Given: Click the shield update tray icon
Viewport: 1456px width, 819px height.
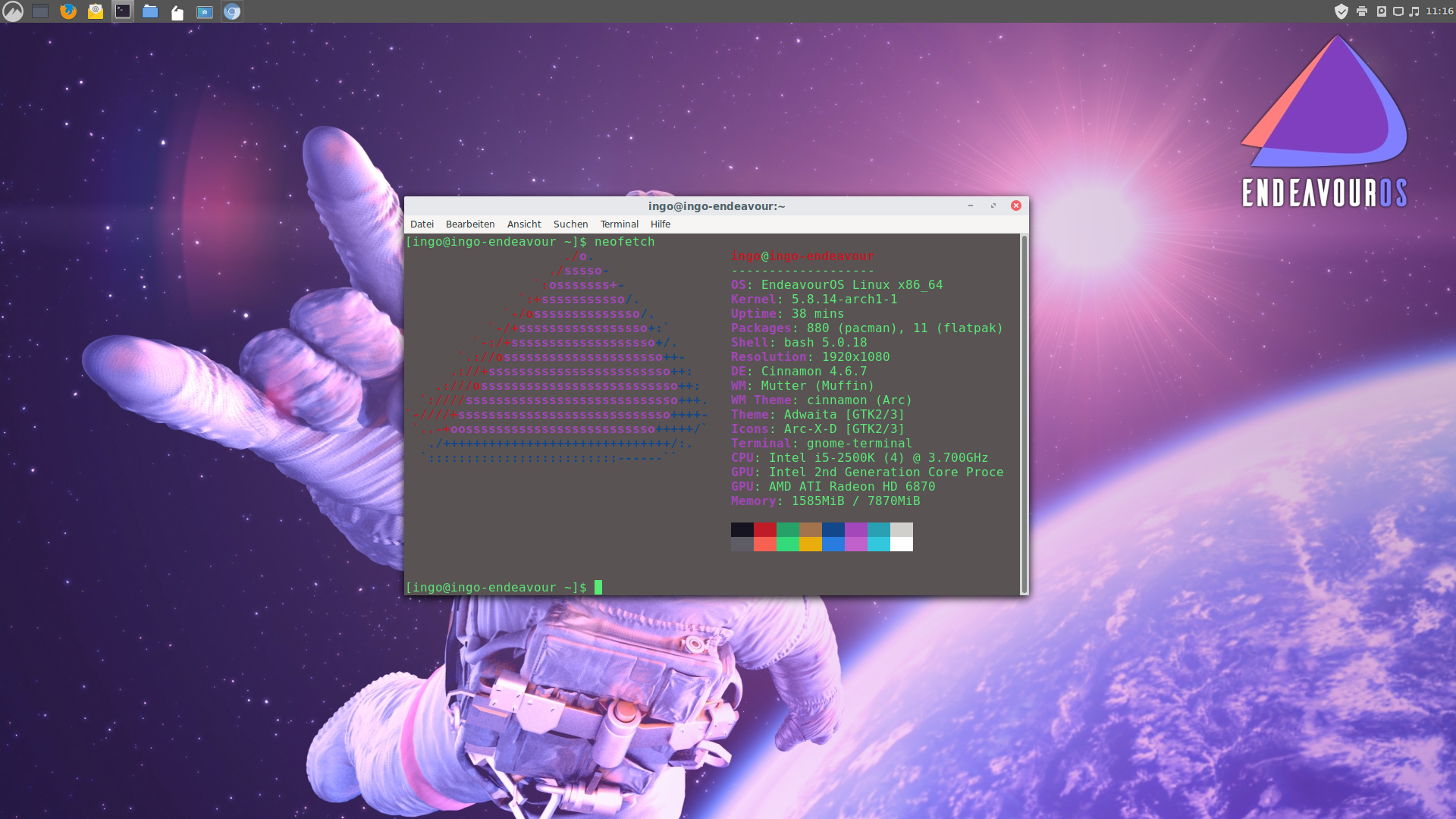Looking at the screenshot, I should click(x=1341, y=11).
